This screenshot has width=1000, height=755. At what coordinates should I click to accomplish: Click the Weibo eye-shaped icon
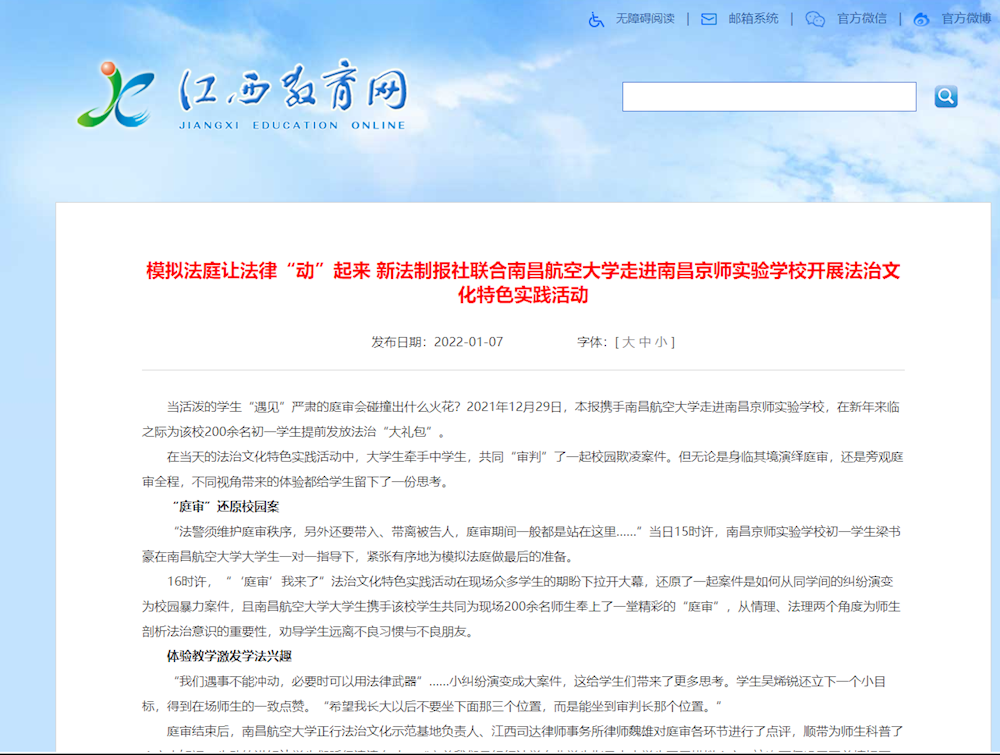pyautogui.click(x=921, y=19)
